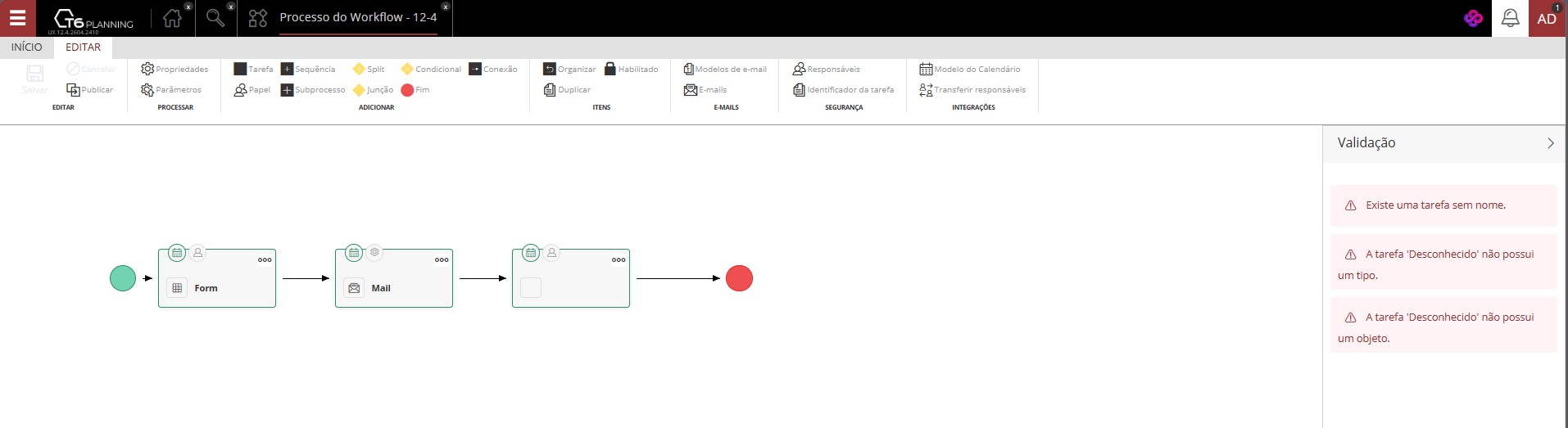
Task: Open the purple assistant icon in the top bar
Action: pos(1473,18)
